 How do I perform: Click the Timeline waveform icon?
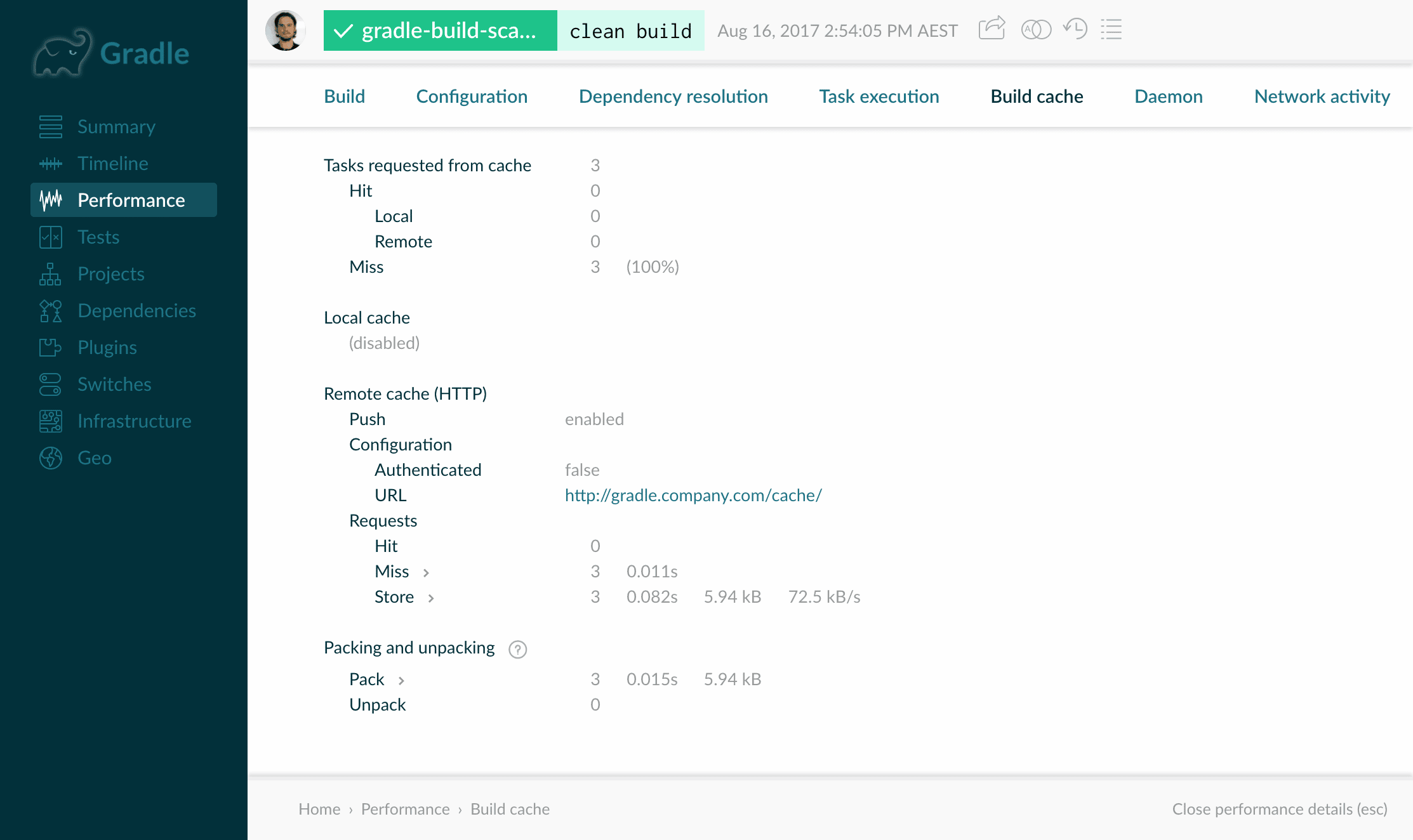click(x=51, y=164)
